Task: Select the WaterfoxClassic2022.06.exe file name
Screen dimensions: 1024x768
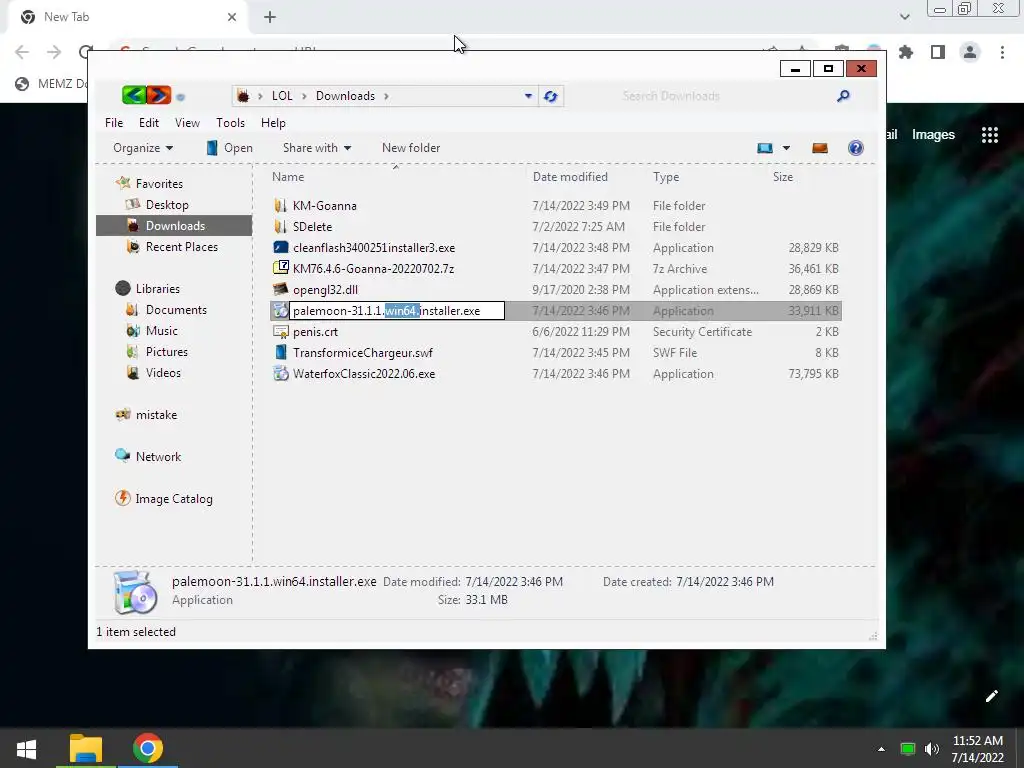Action: click(364, 374)
